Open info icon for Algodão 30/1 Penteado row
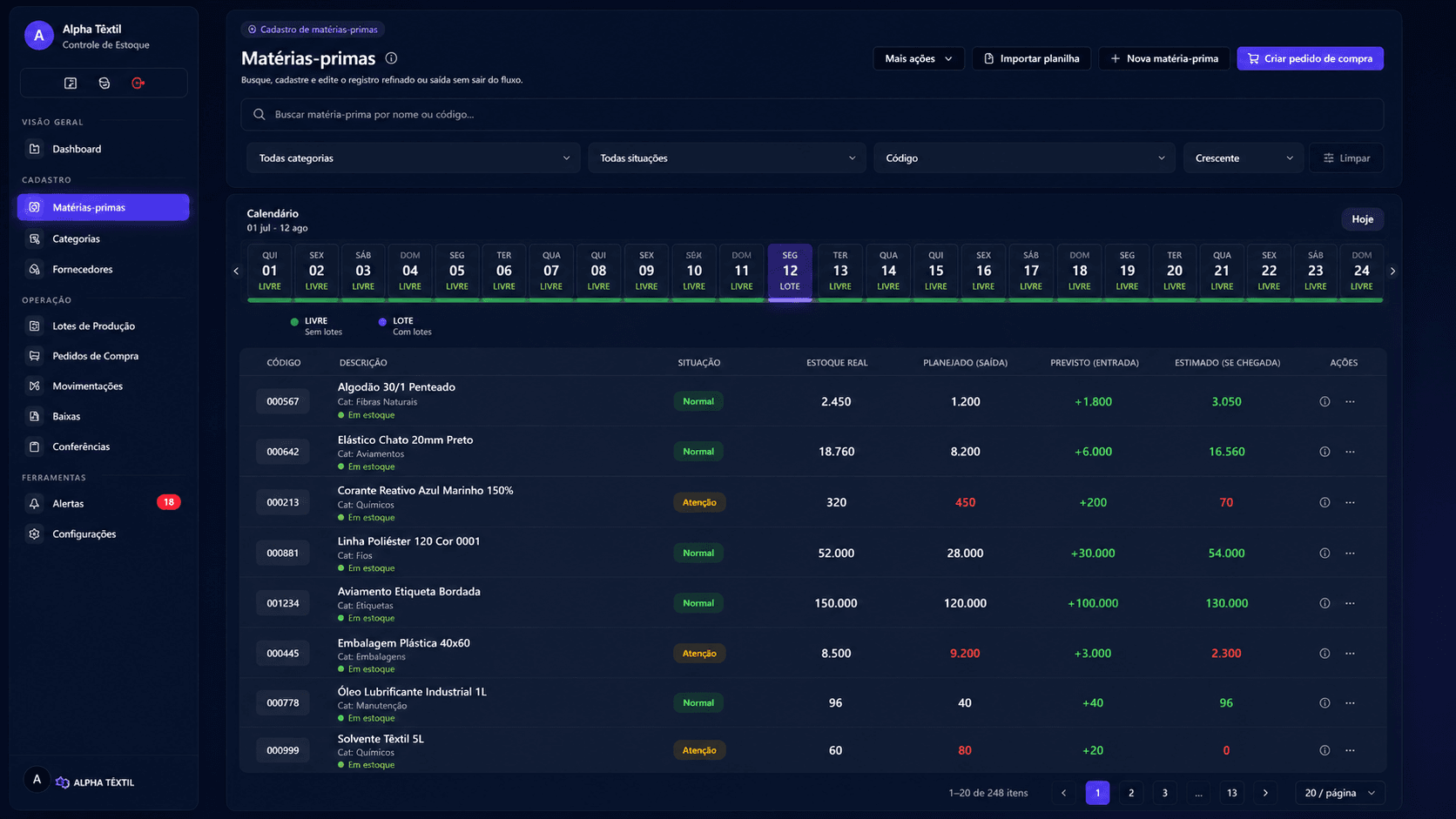 (1325, 402)
